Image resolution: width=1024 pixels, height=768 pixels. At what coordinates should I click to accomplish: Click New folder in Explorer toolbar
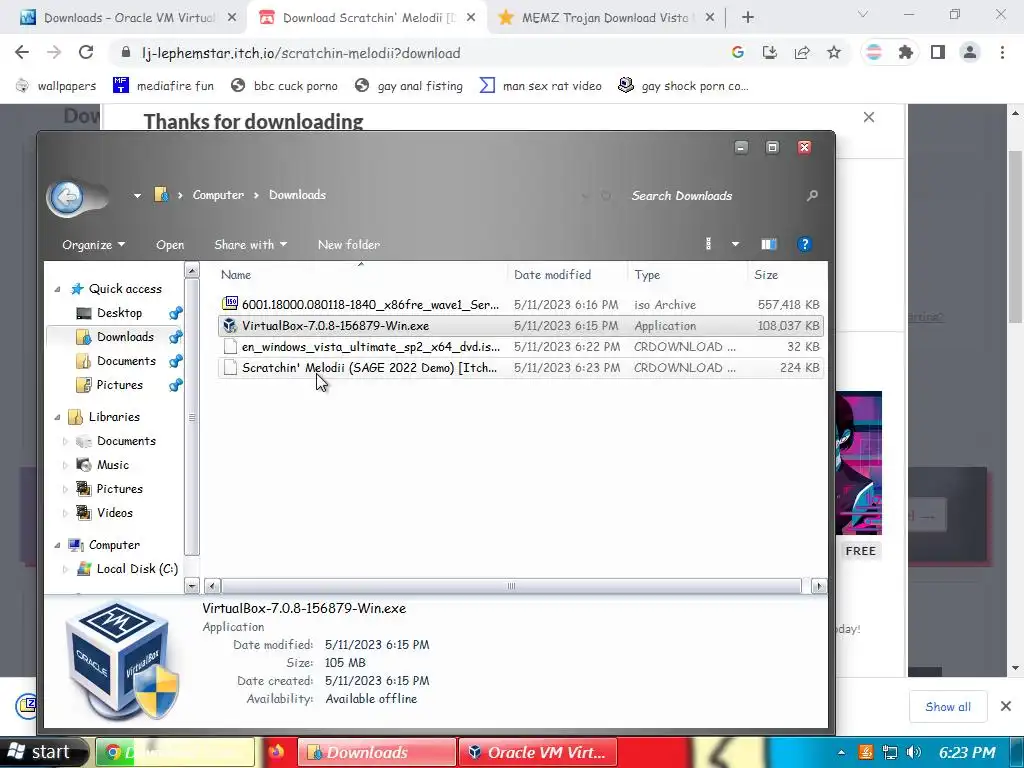[349, 245]
